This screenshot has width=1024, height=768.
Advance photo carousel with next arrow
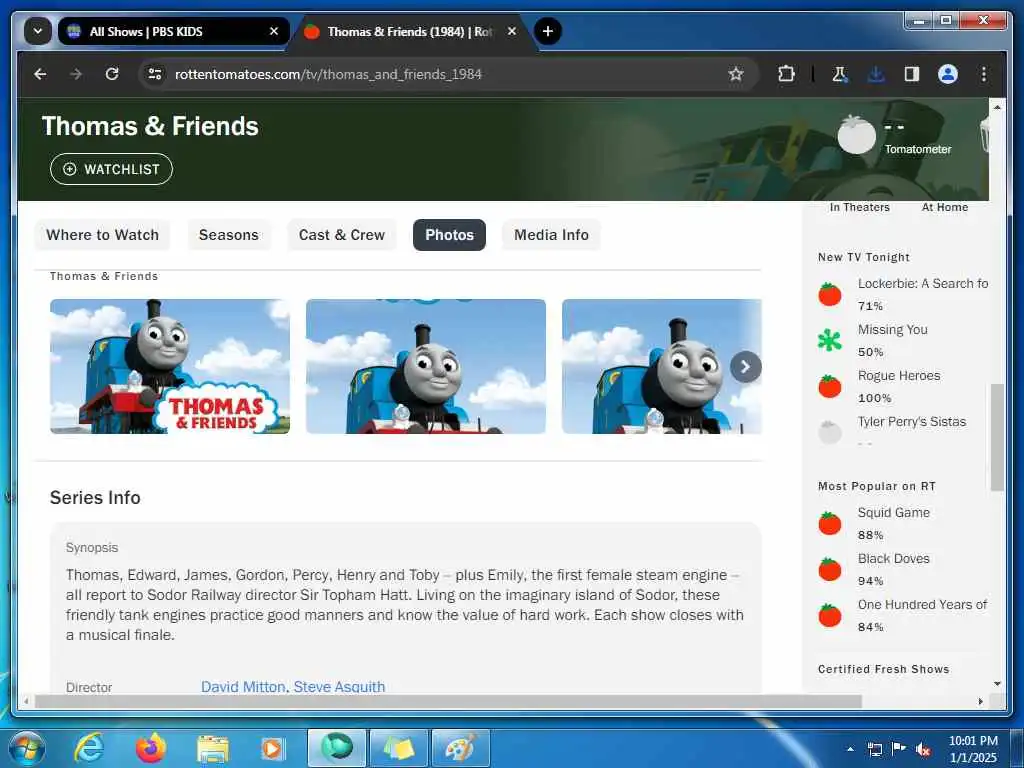click(746, 367)
